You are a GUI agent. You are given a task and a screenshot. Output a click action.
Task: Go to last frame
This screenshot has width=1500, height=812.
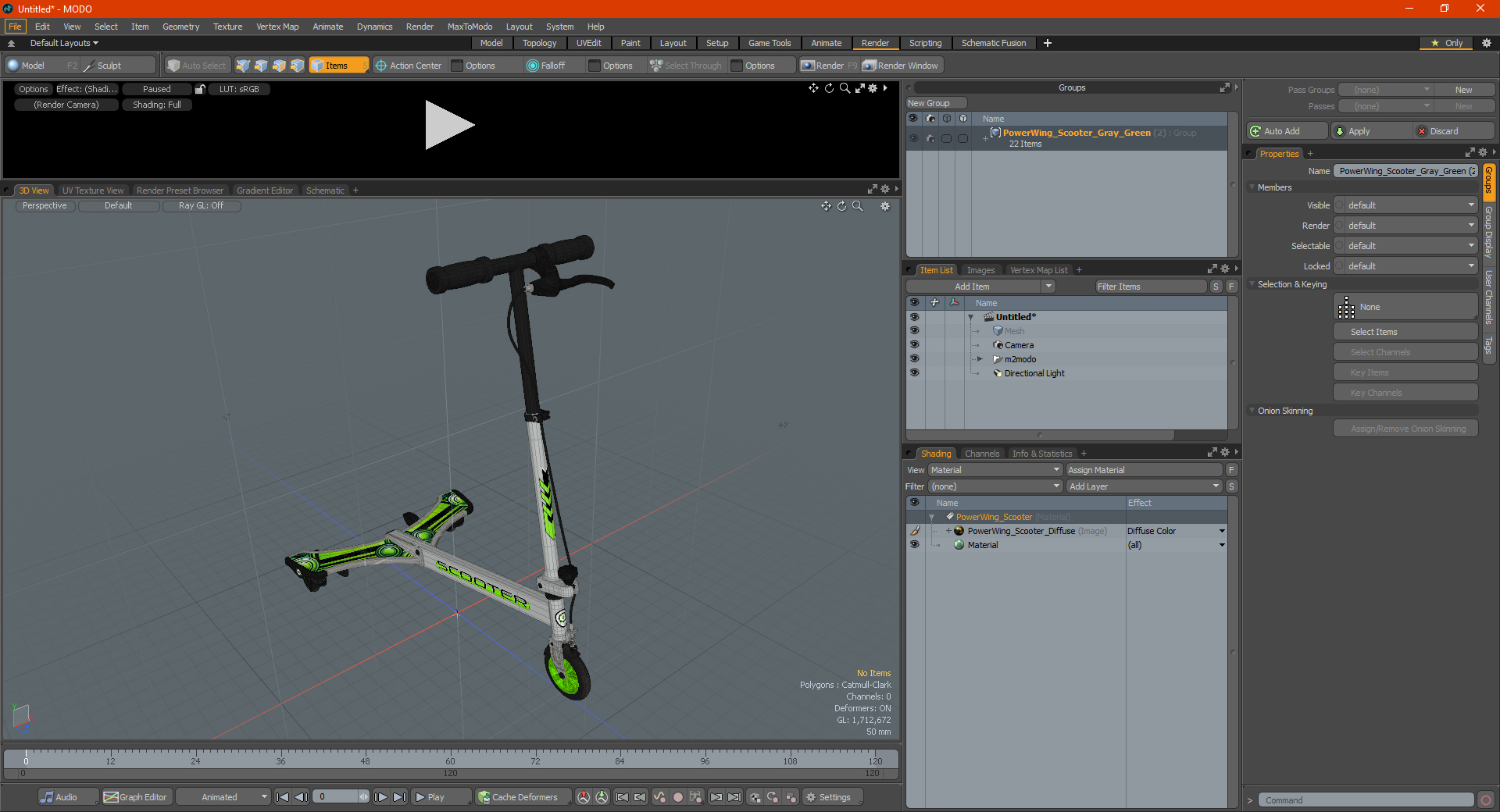pos(399,797)
